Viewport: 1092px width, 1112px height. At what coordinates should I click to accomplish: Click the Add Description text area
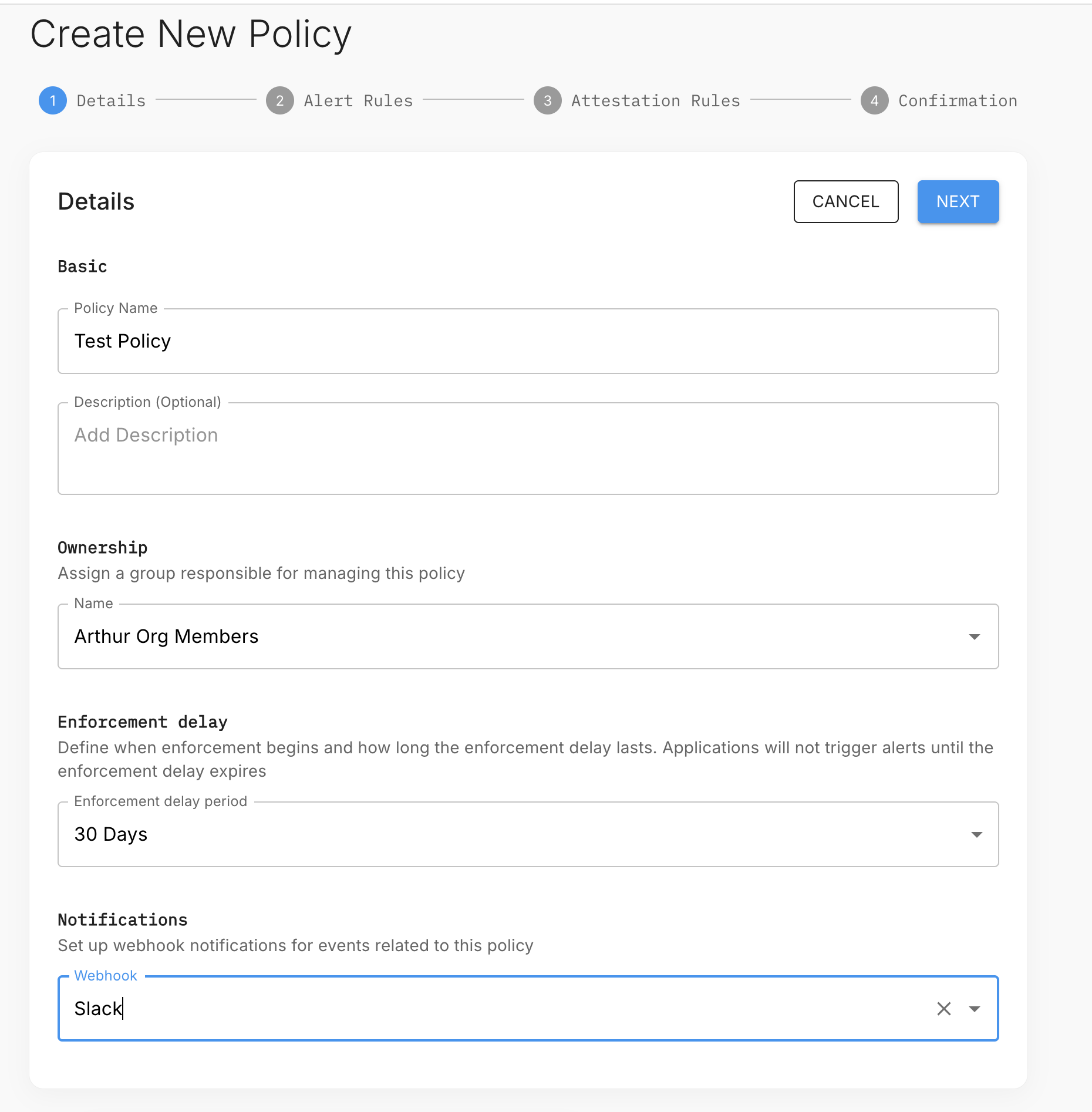pyautogui.click(x=528, y=449)
